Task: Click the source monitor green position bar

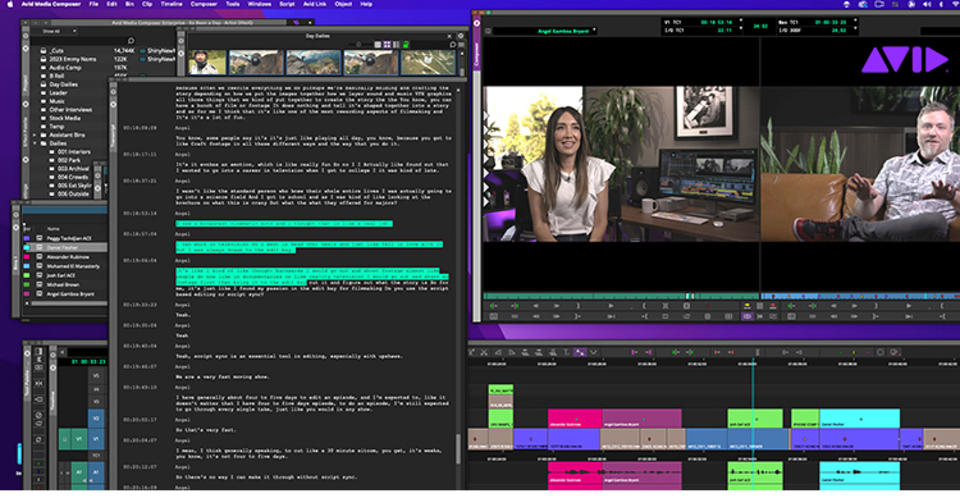Action: pos(621,296)
